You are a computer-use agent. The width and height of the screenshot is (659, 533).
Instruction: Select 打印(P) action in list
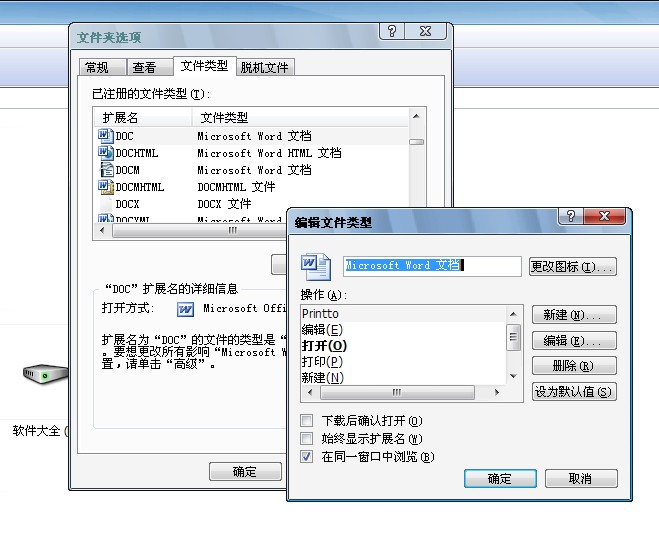403,362
